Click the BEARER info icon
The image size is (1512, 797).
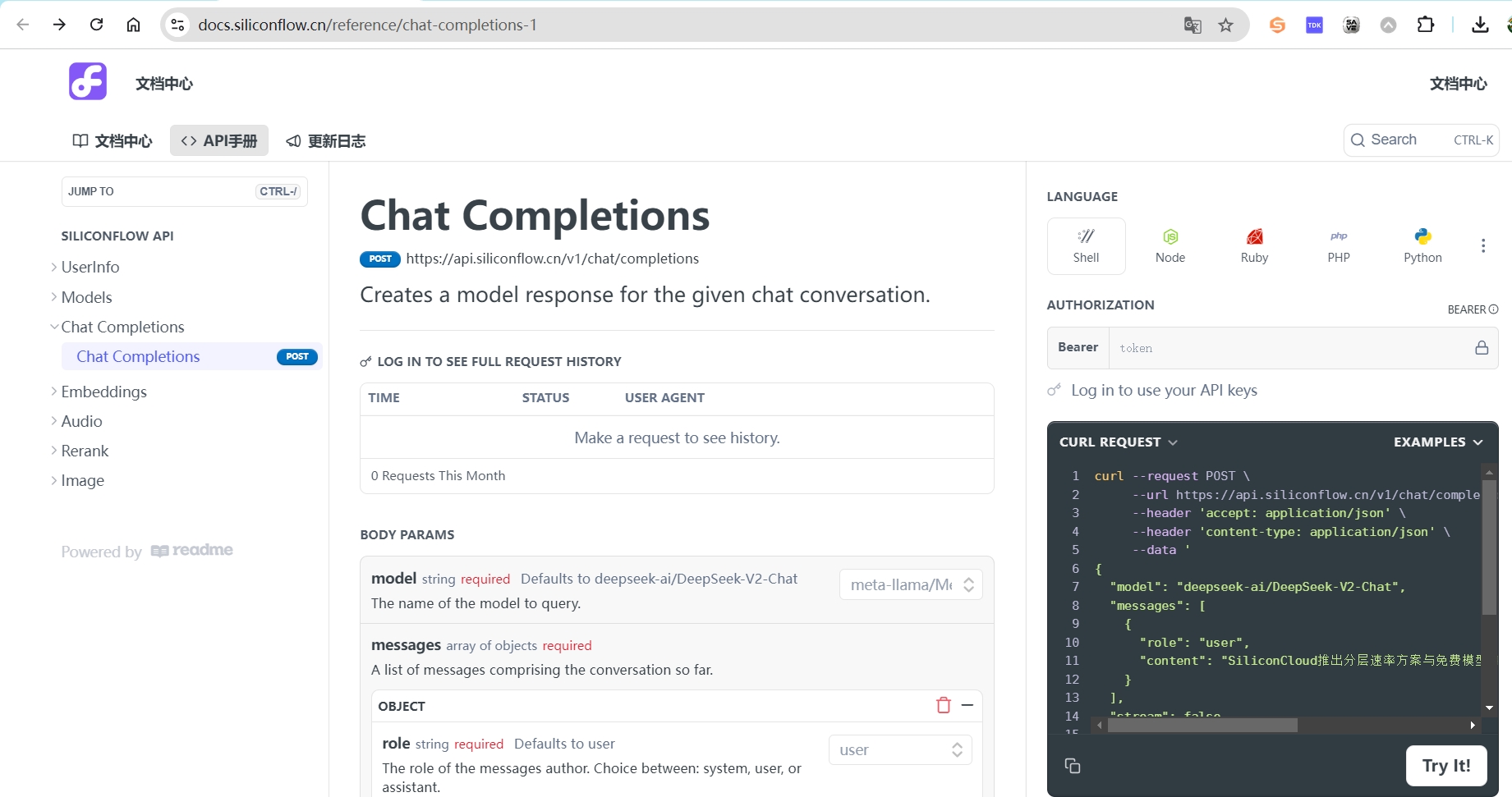point(1494,309)
